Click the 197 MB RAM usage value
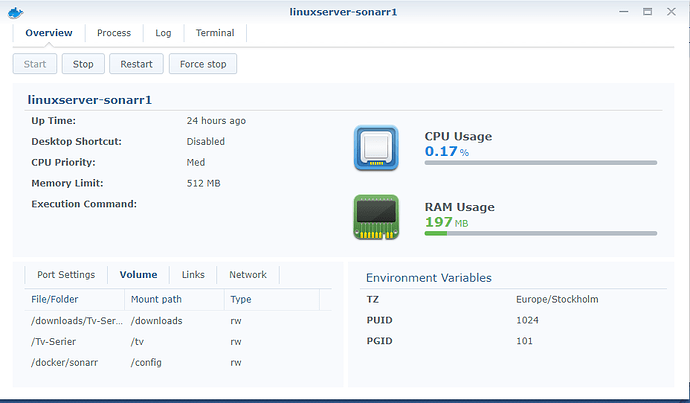This screenshot has height=403, width=690. point(446,222)
